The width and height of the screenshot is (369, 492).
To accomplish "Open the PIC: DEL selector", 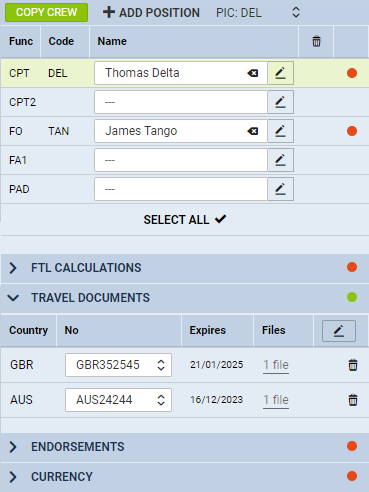I will point(258,13).
